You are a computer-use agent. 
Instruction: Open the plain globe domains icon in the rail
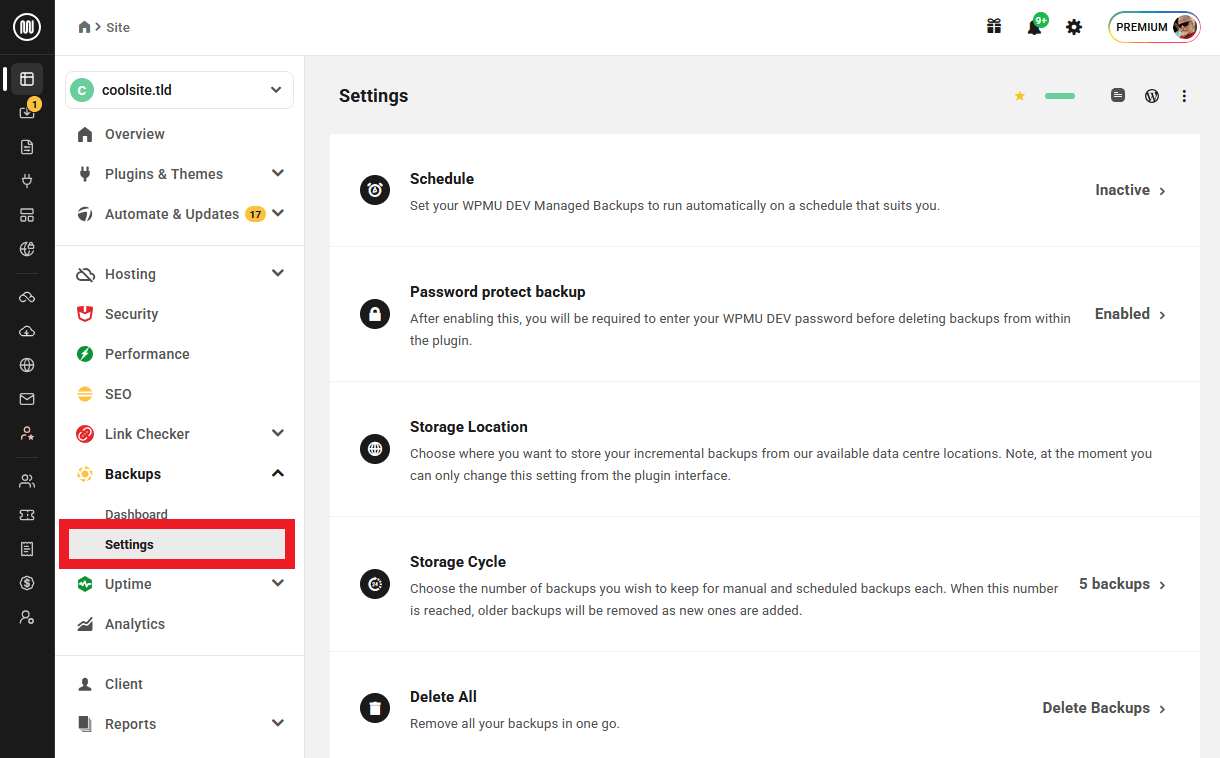tap(27, 365)
